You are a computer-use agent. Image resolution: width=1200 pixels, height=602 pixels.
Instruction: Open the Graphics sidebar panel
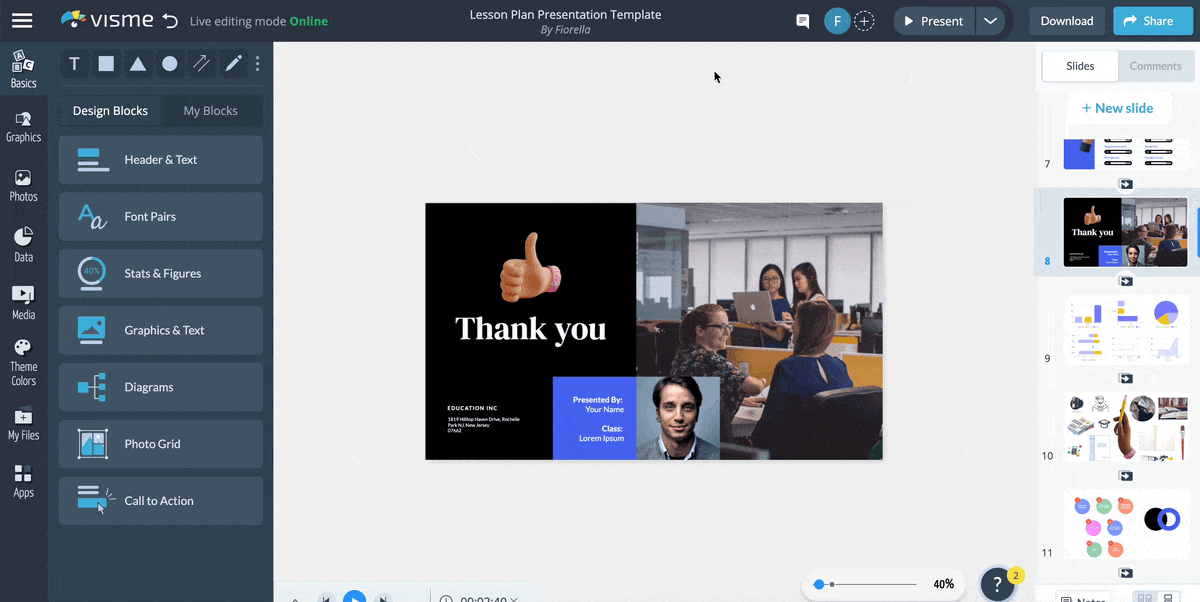coord(23,127)
